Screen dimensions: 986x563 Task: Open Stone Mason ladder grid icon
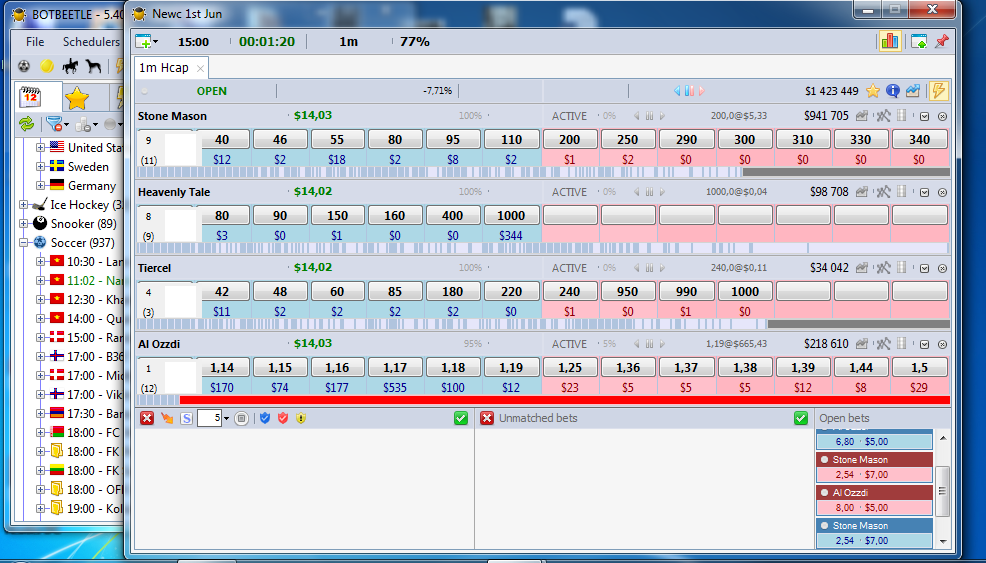click(902, 116)
